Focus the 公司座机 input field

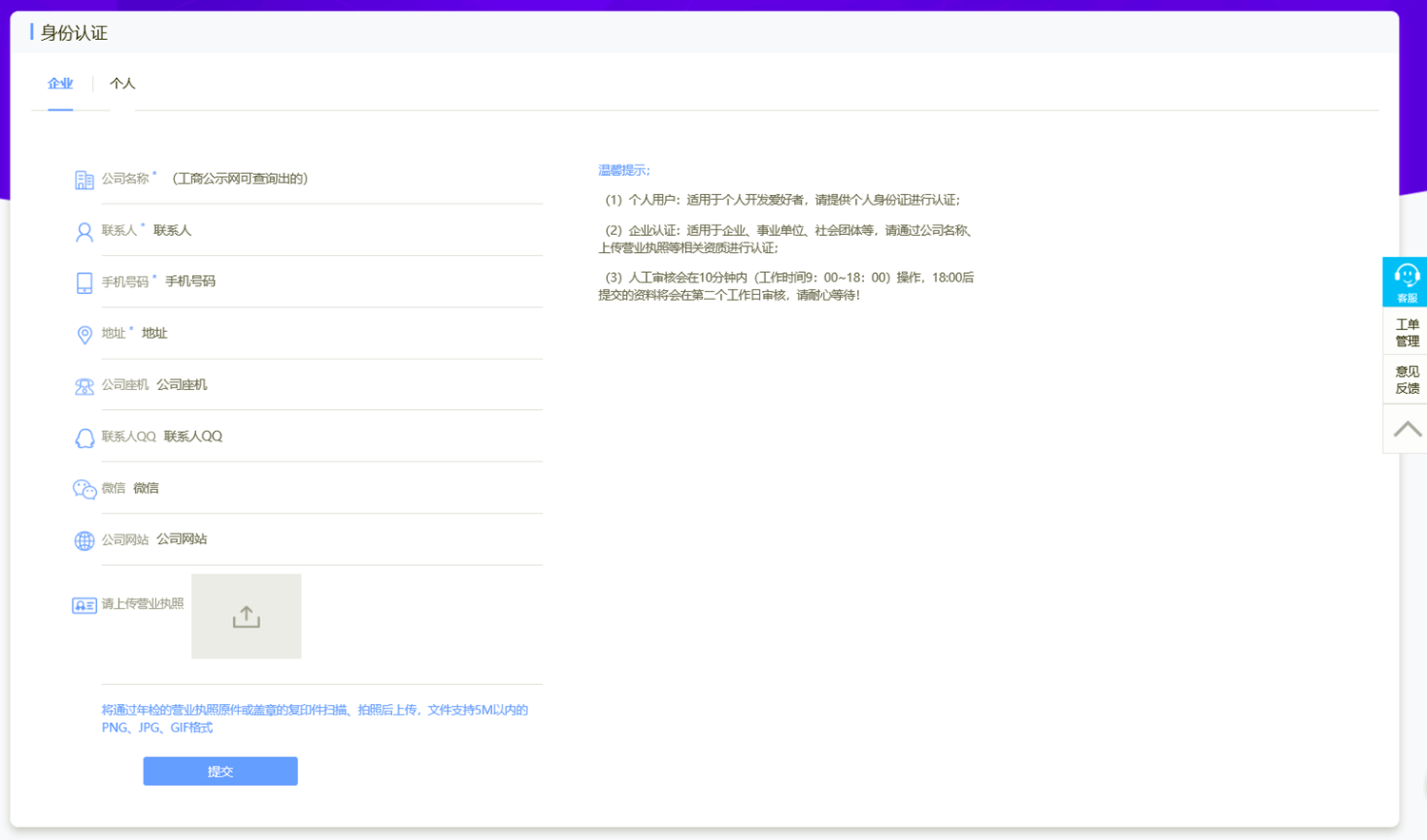pos(348,384)
